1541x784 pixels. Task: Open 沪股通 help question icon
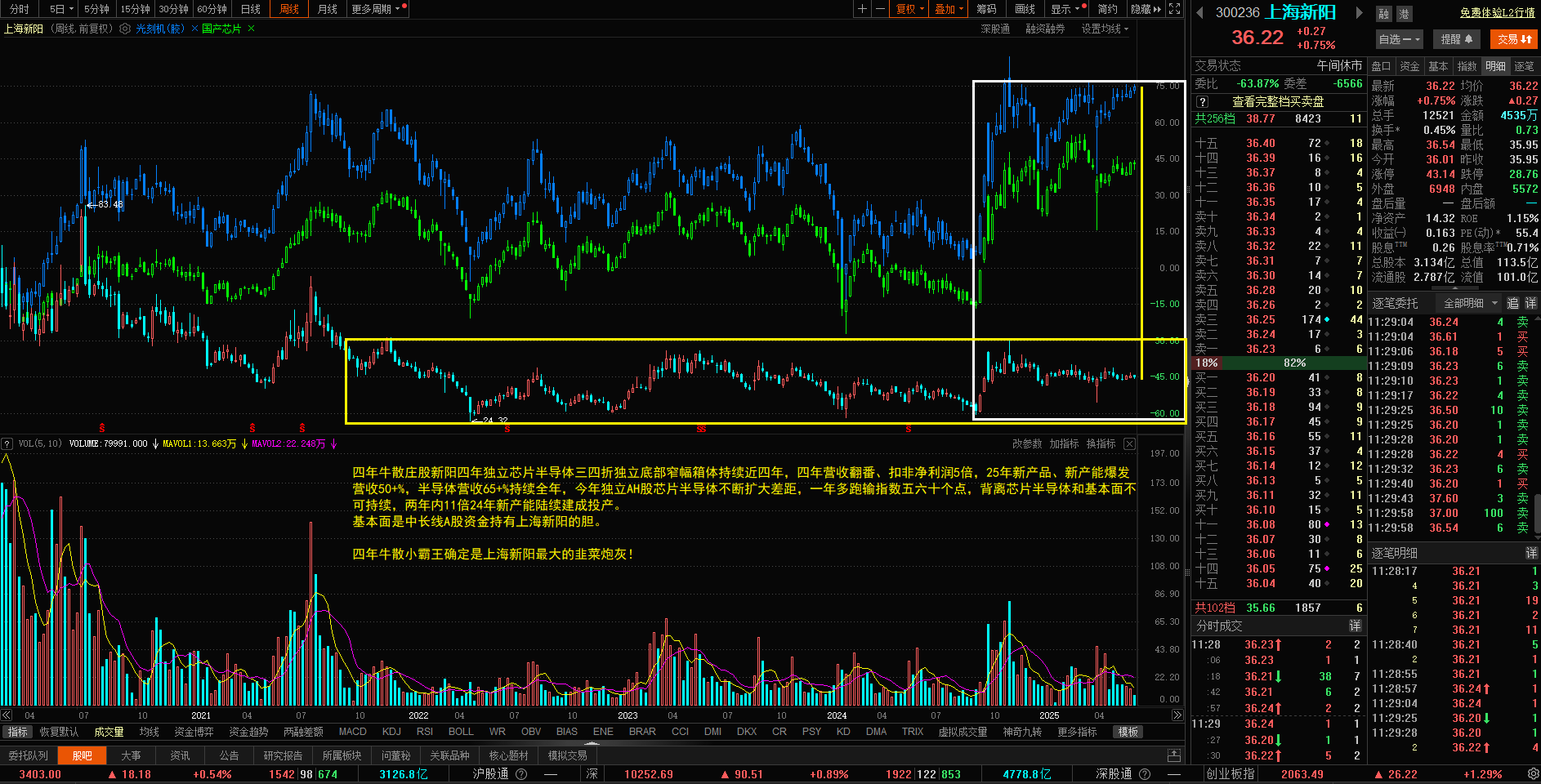521,774
